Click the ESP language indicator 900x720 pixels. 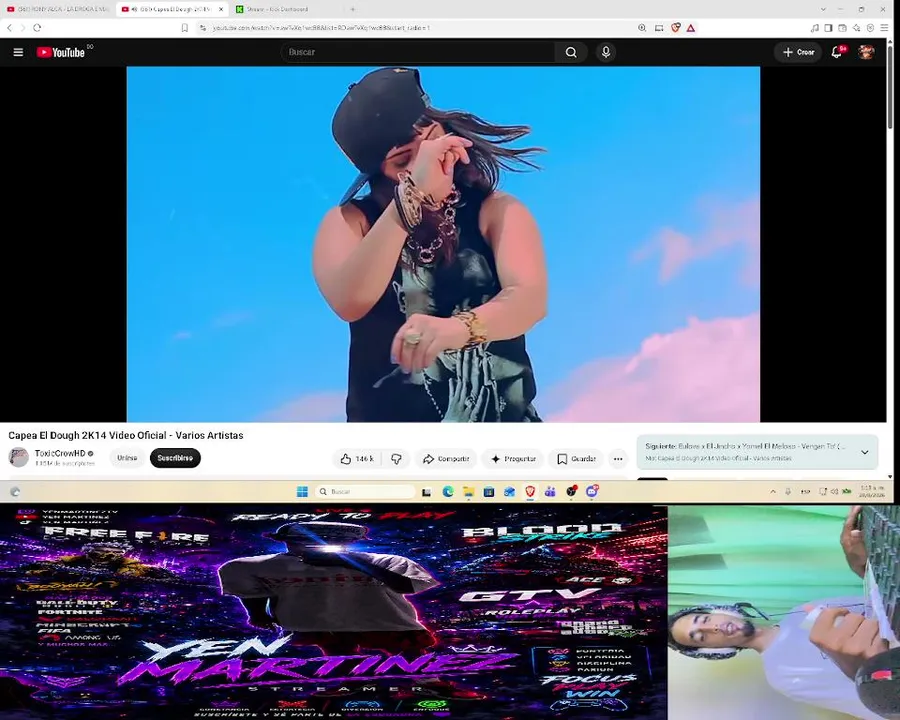point(806,491)
